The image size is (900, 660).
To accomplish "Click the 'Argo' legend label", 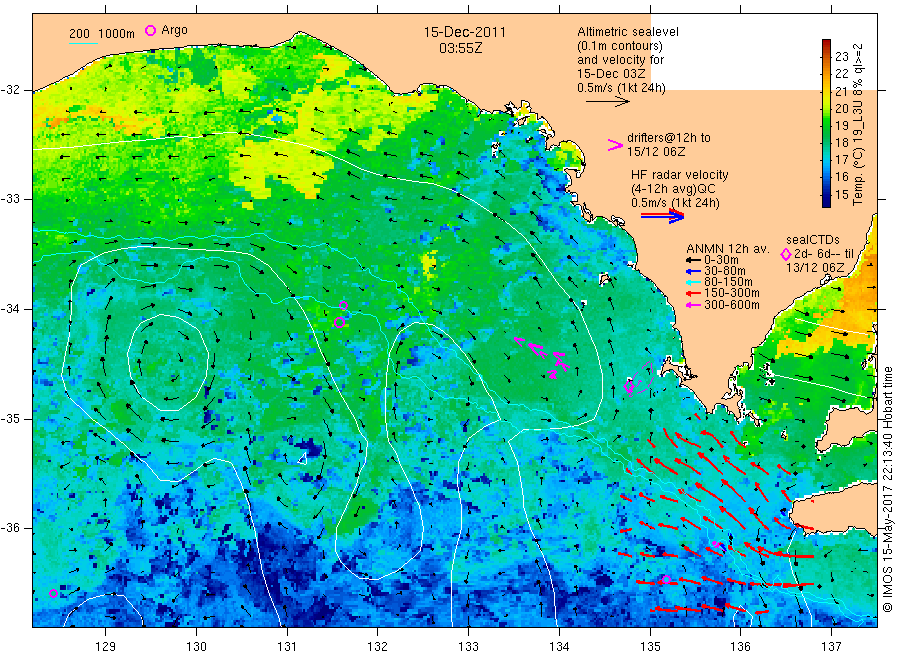I will pyautogui.click(x=174, y=30).
